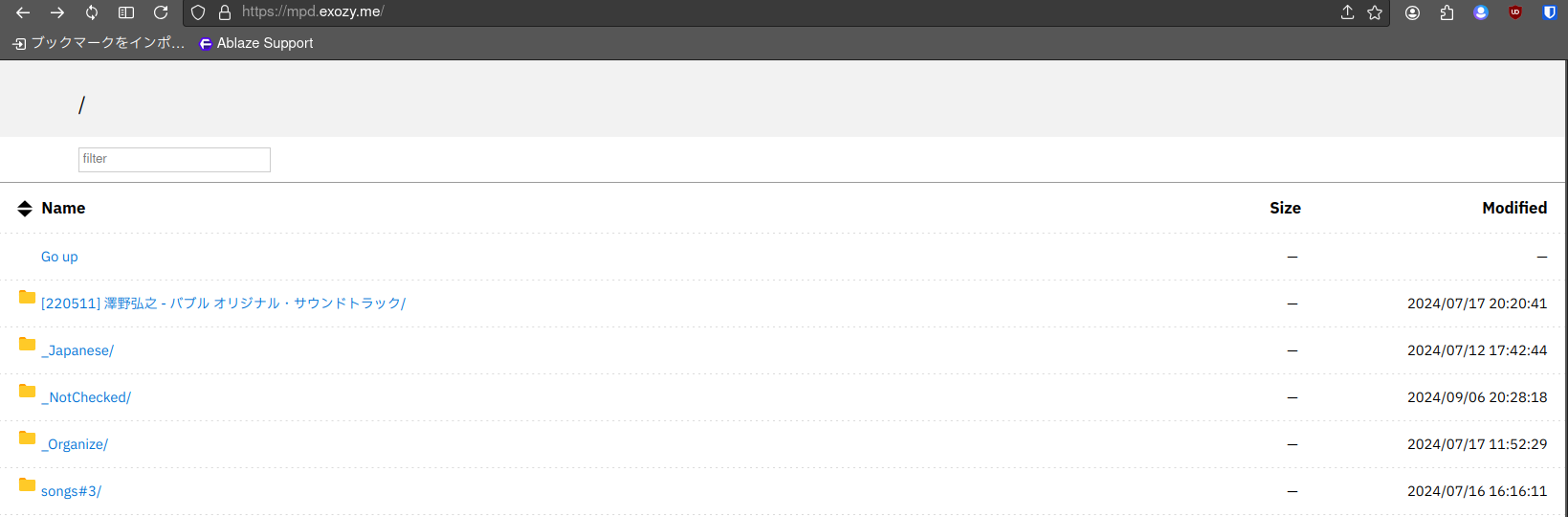Open the import bookmarks toolbar item
This screenshot has width=1568, height=517.
pyautogui.click(x=99, y=43)
